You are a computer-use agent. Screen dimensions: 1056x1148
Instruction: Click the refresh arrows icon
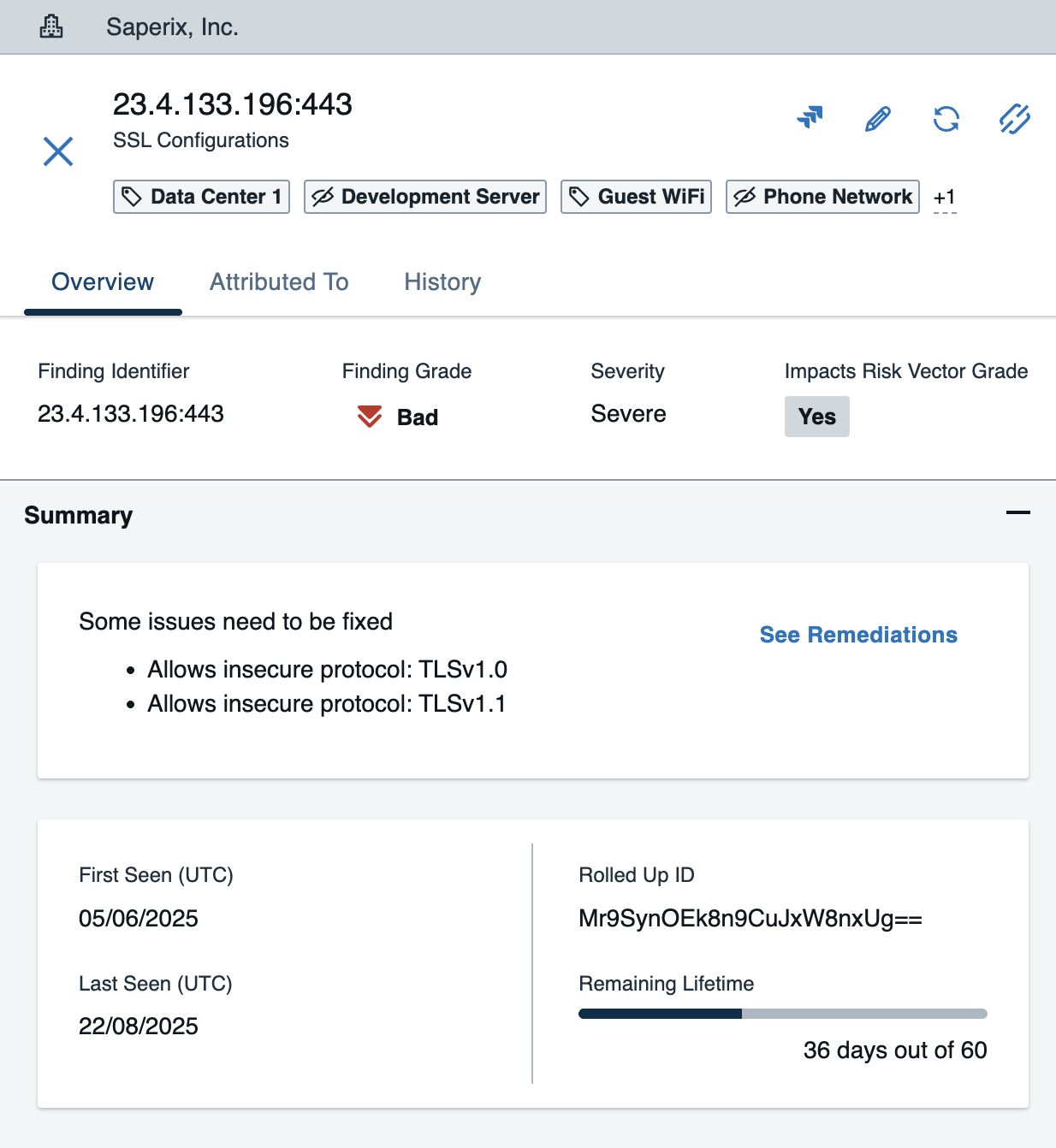(x=946, y=119)
